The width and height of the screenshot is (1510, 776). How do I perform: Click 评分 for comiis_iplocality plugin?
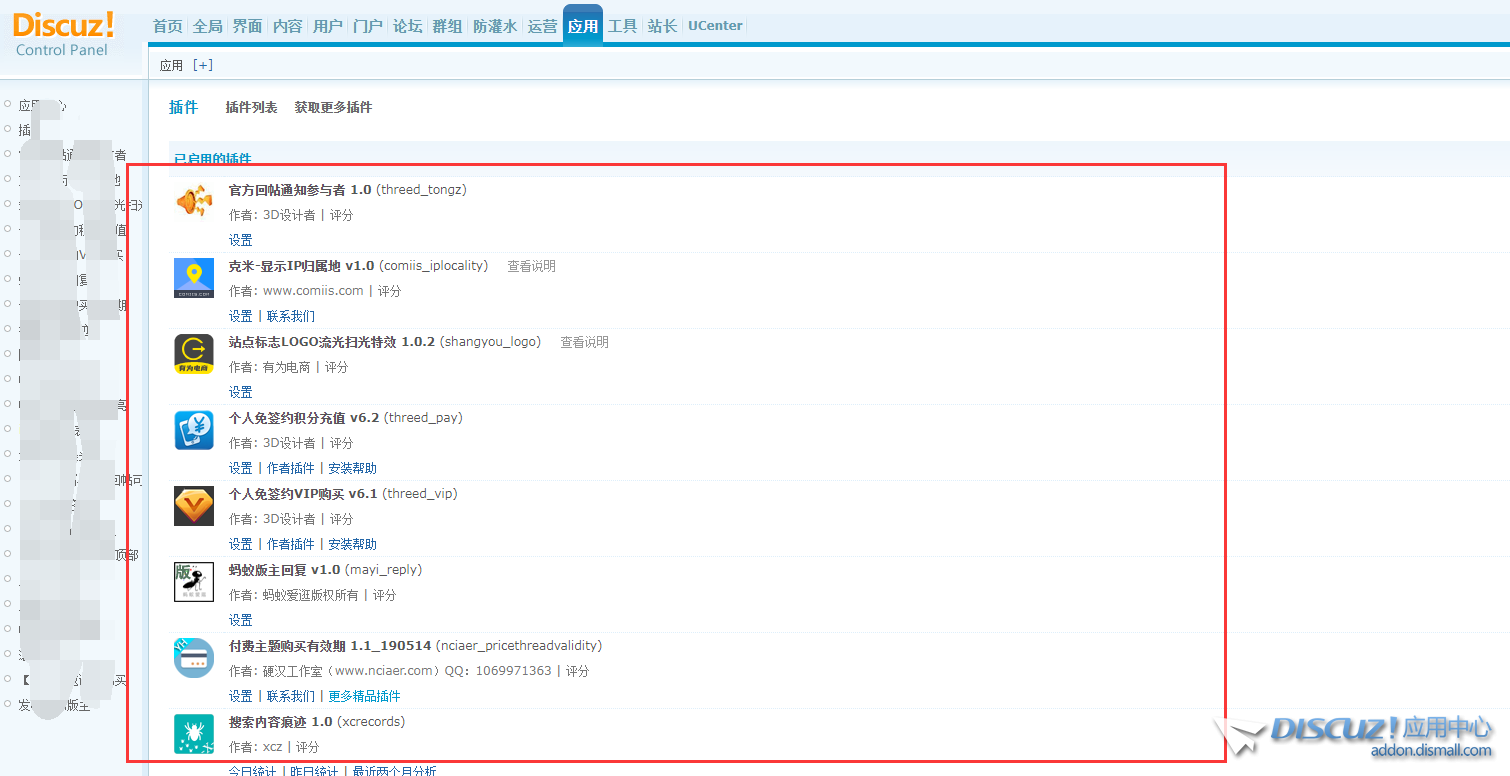(x=389, y=291)
